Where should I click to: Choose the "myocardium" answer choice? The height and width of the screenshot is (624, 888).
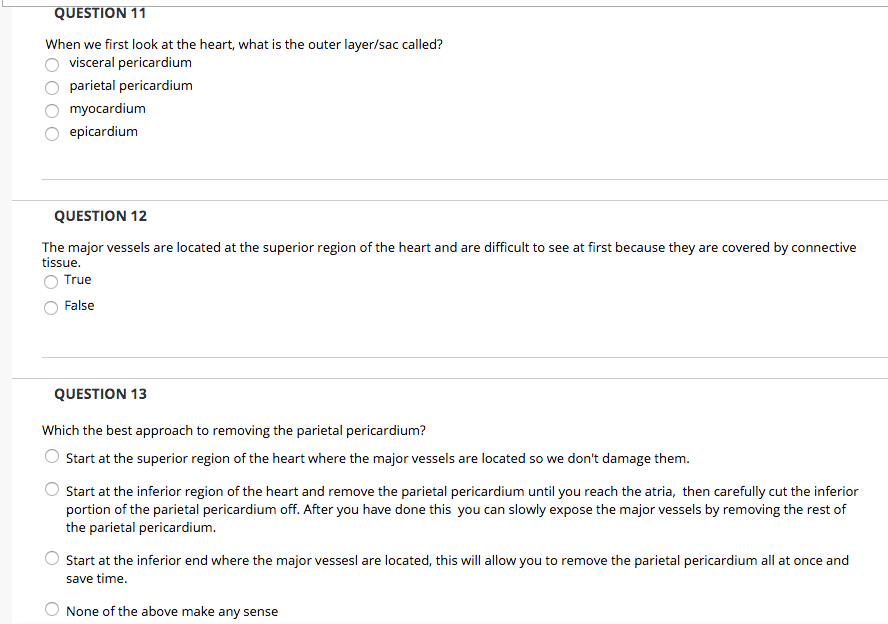[x=51, y=110]
